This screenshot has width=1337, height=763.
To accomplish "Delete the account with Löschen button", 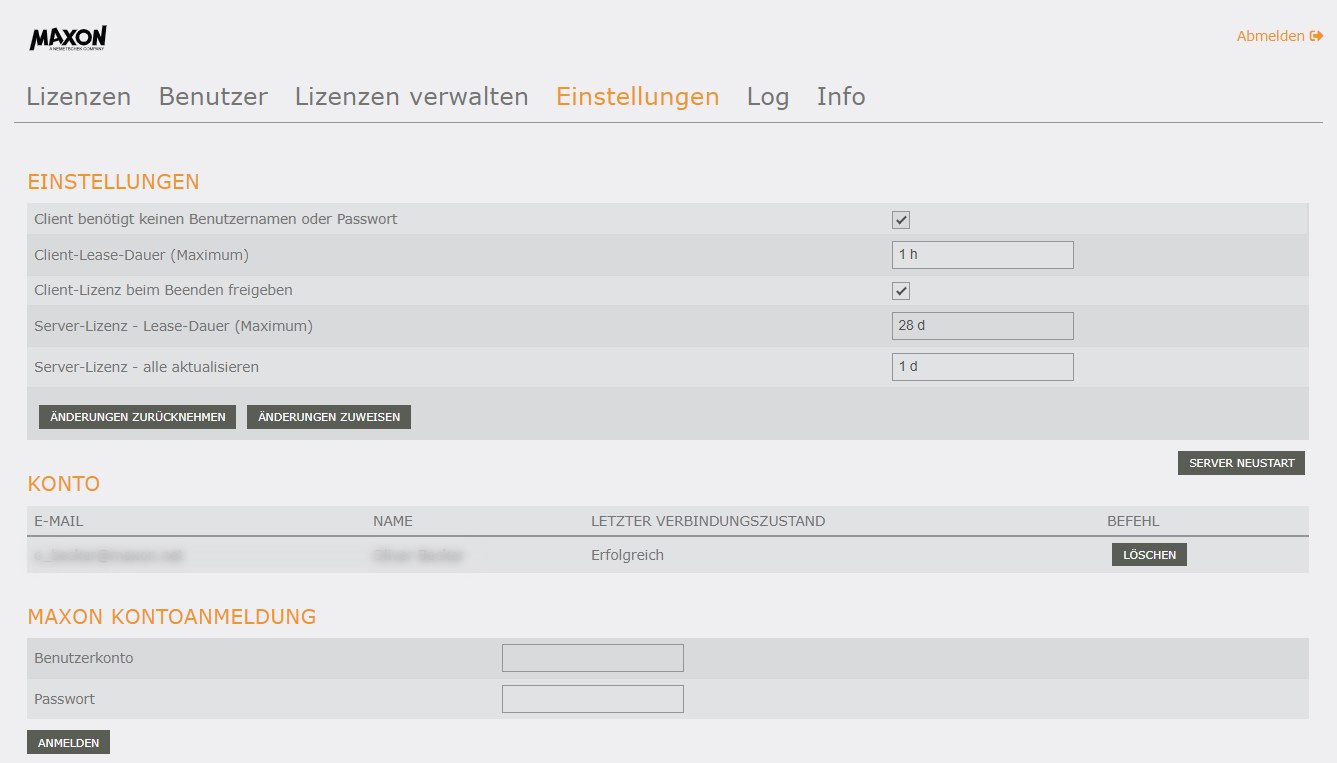I will (1149, 555).
